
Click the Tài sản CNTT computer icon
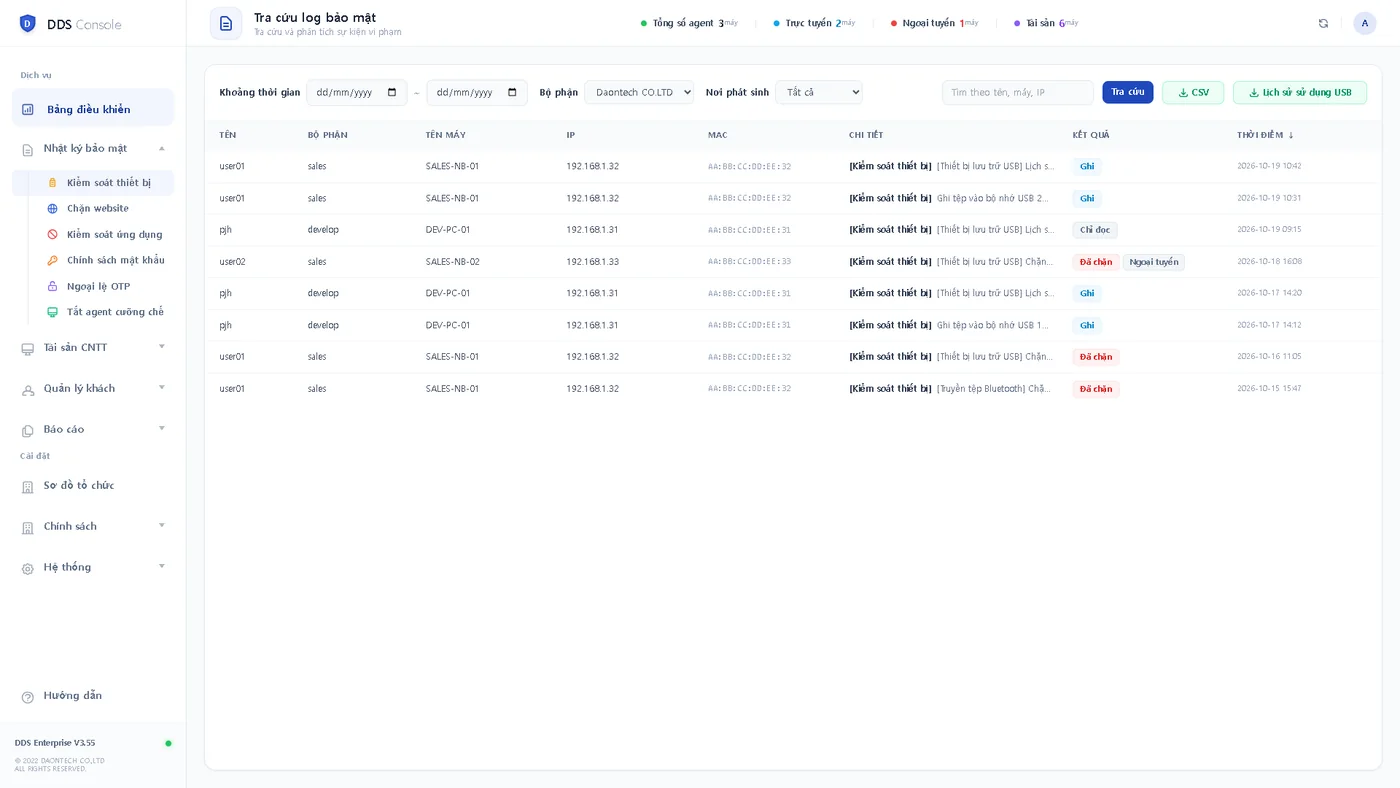click(28, 349)
